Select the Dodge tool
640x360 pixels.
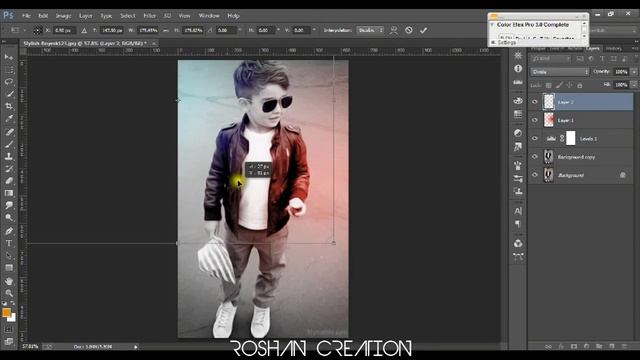(9, 218)
